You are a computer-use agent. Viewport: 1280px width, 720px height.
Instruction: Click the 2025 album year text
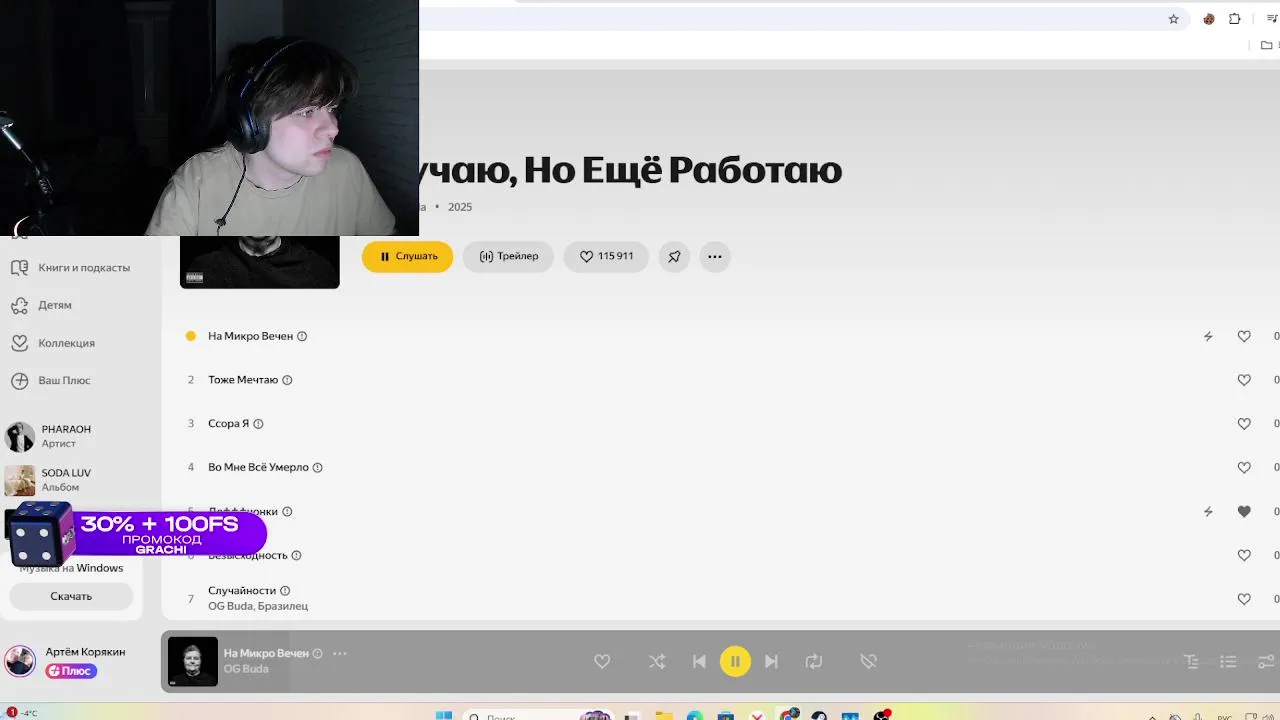pos(460,207)
